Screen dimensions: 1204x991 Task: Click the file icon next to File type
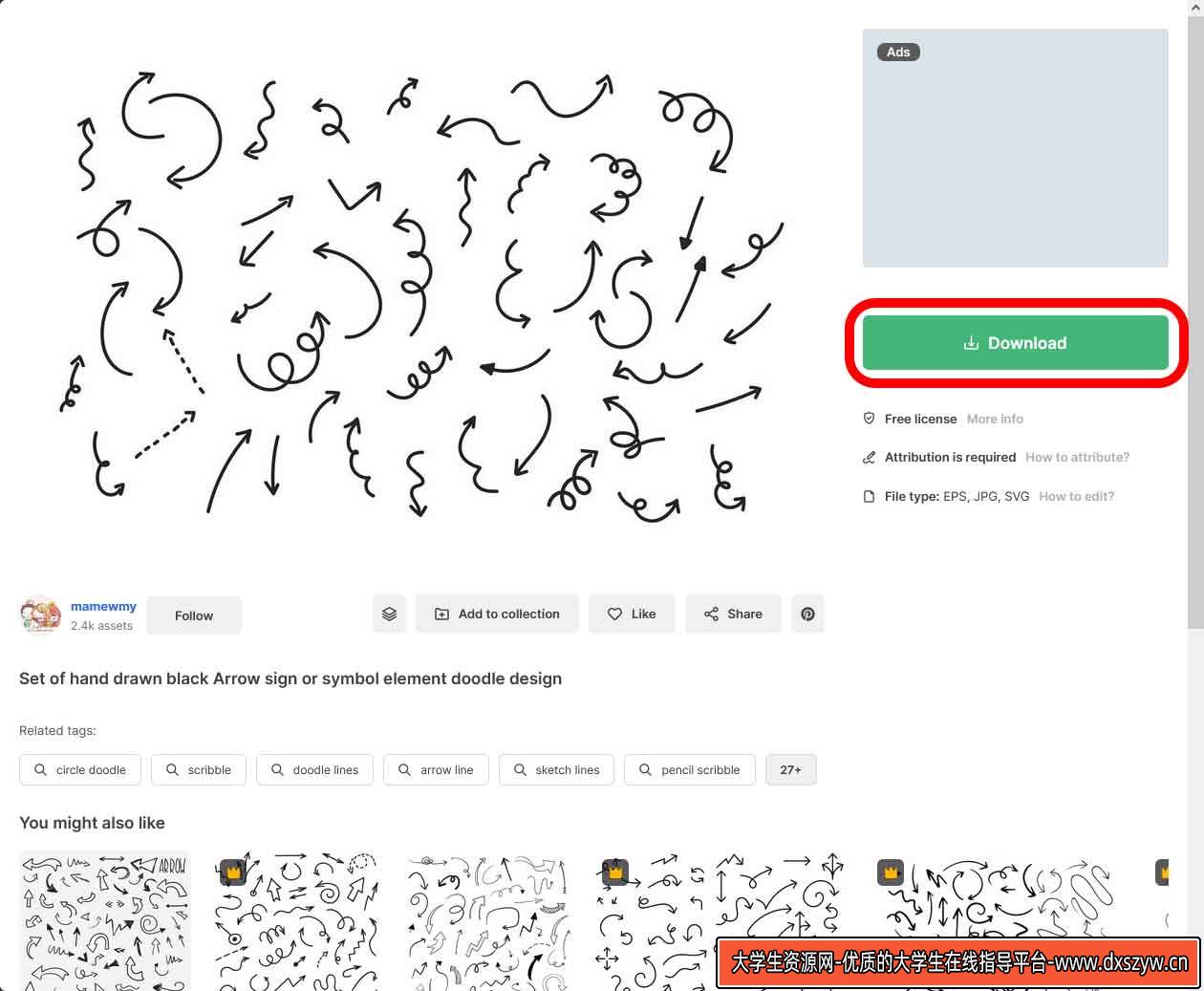(869, 496)
